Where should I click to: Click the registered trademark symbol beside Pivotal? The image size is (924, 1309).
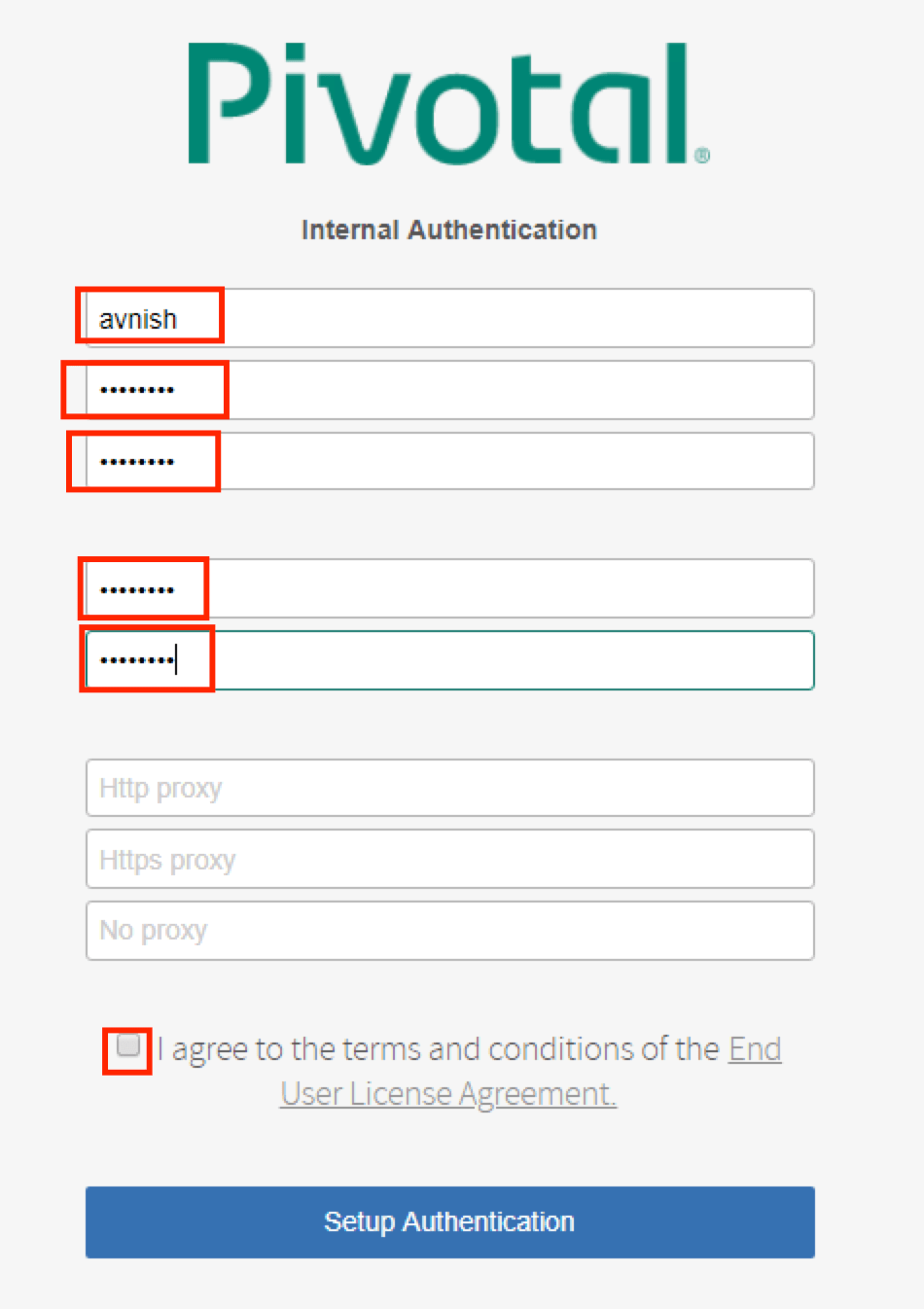pyautogui.click(x=702, y=156)
